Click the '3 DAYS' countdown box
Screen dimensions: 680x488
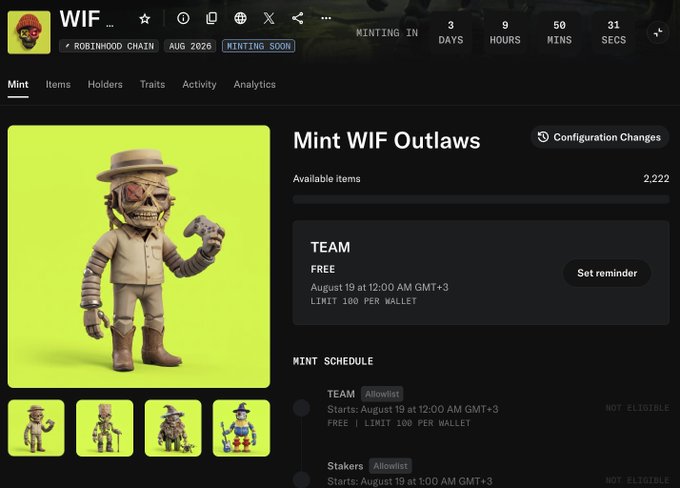(x=451, y=33)
